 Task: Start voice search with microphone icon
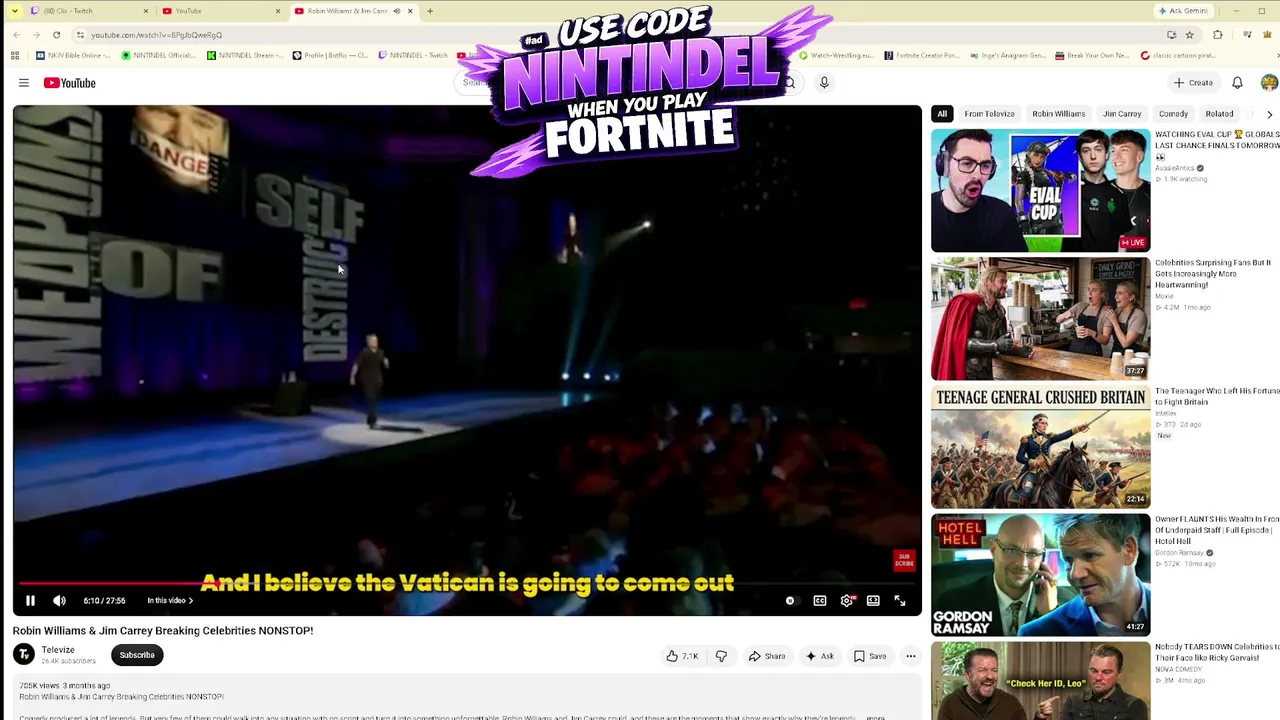(x=824, y=83)
